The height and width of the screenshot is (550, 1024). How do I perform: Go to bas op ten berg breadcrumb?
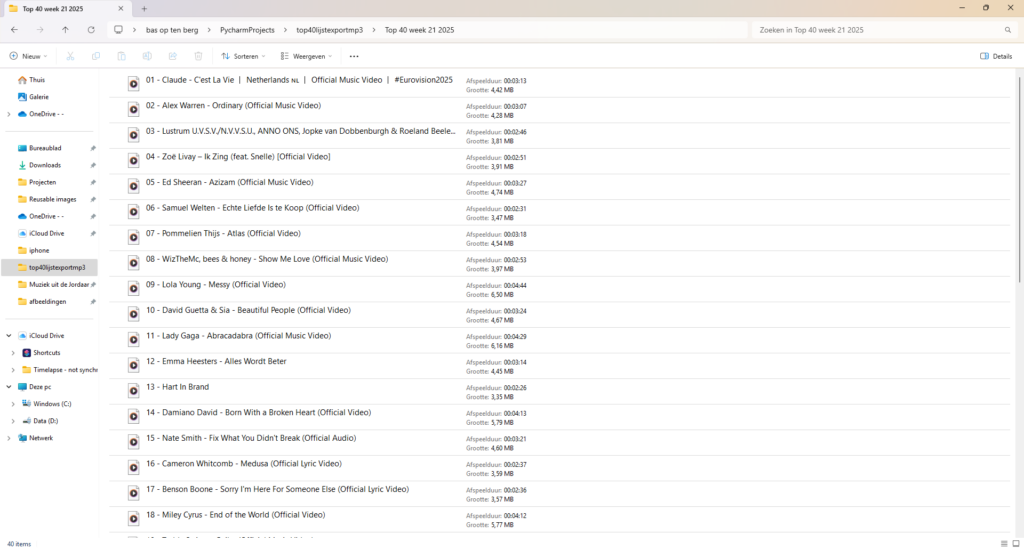pyautogui.click(x=172, y=30)
